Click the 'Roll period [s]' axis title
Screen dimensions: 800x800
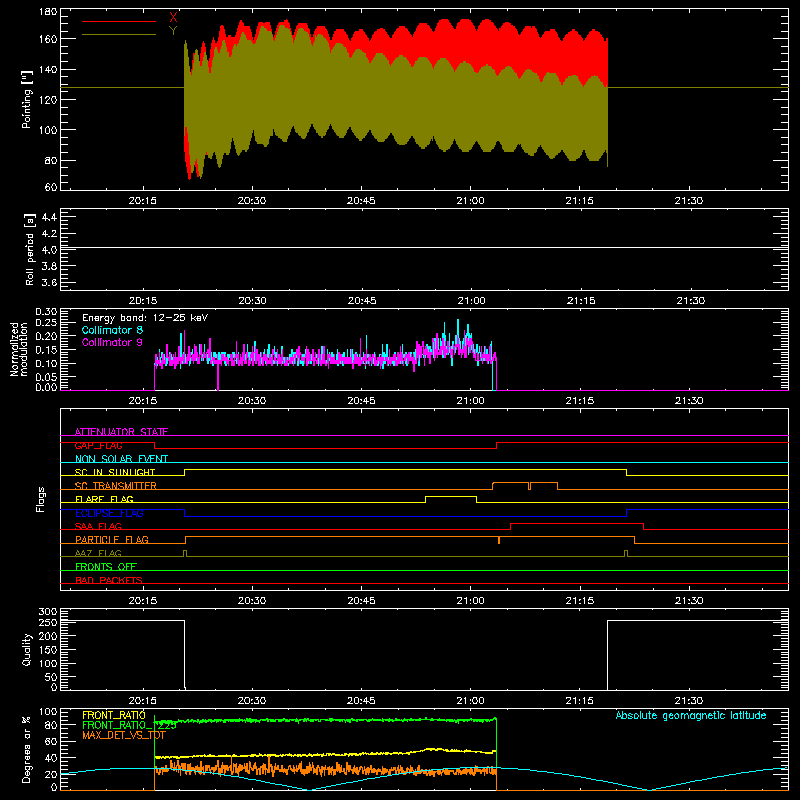pos(30,249)
